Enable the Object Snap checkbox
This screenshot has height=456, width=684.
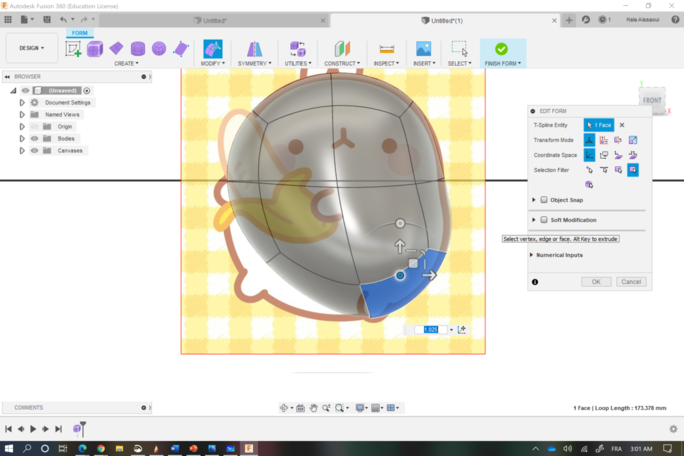pos(544,200)
